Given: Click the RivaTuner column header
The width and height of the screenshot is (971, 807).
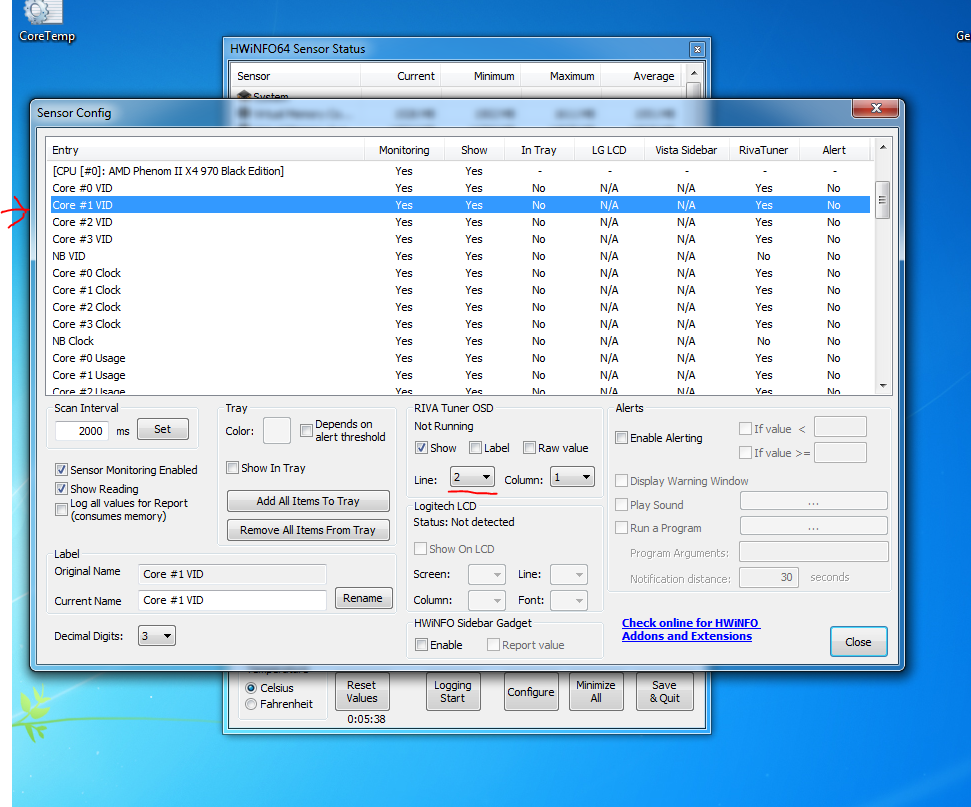Looking at the screenshot, I should (763, 150).
